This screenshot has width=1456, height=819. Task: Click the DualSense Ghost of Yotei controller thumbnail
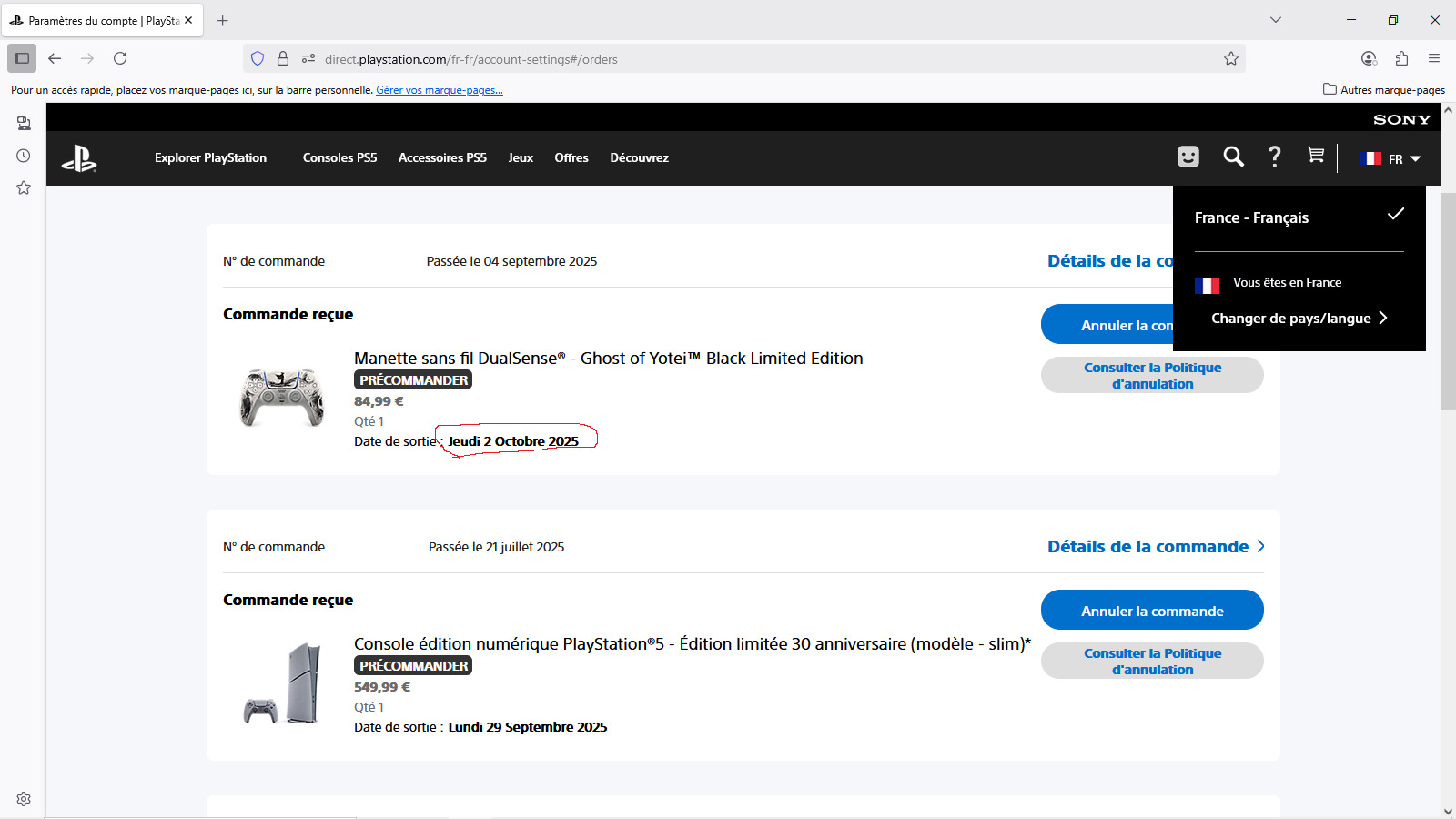[281, 397]
